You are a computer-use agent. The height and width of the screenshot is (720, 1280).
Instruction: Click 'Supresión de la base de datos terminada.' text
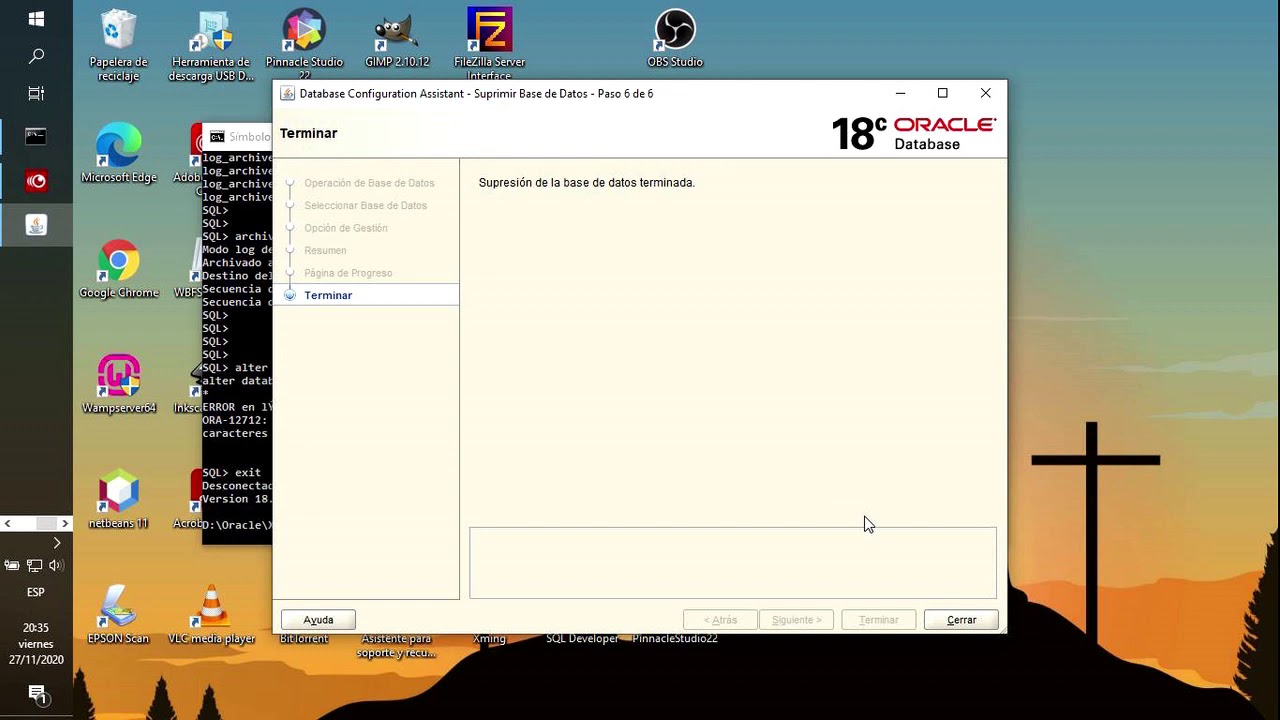(586, 183)
